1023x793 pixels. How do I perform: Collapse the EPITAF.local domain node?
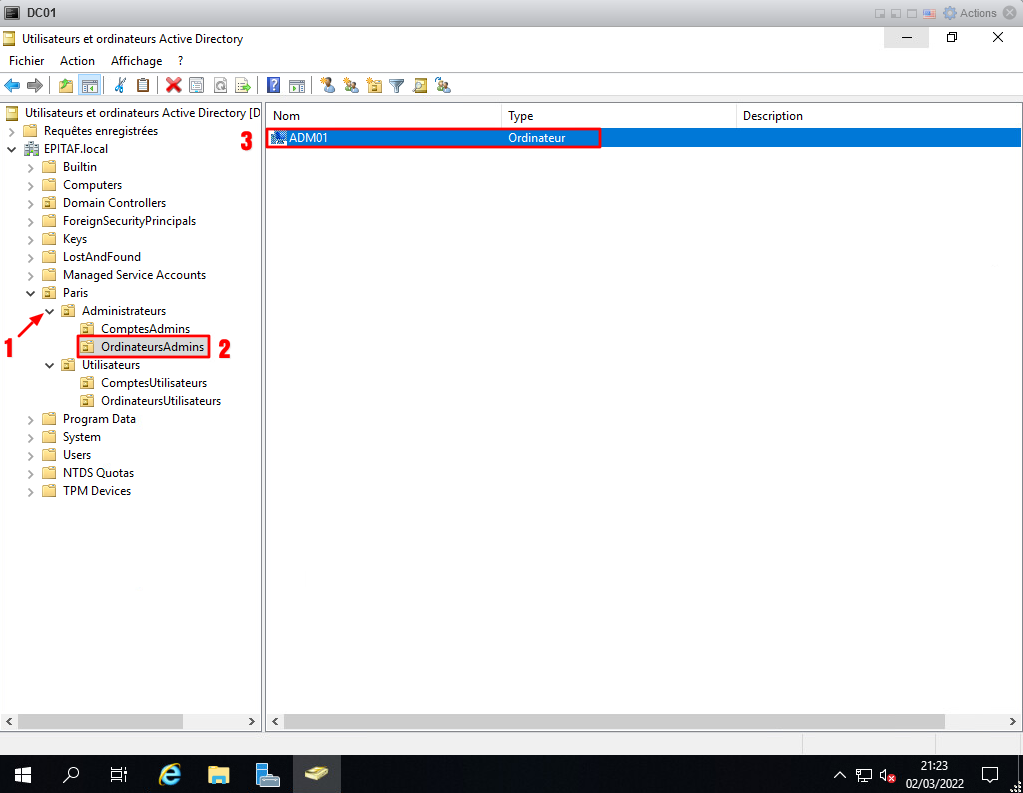click(x=11, y=149)
